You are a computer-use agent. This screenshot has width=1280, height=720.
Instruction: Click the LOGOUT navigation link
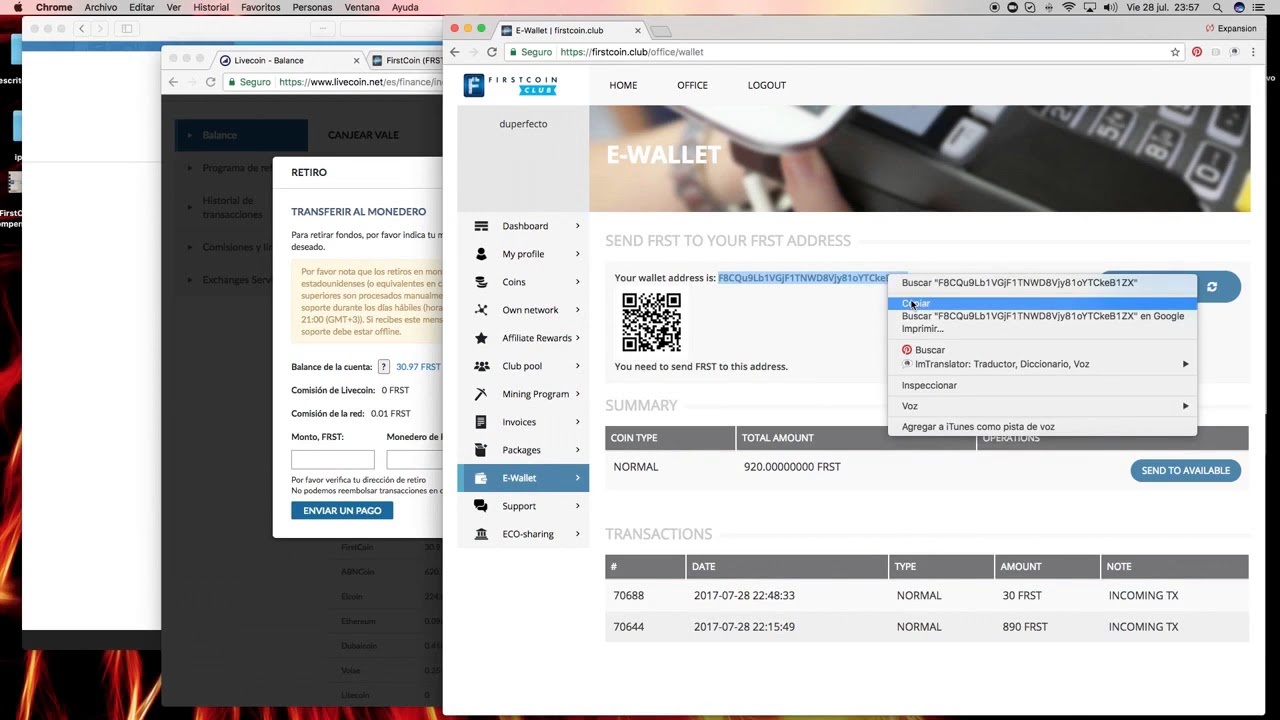tap(767, 85)
